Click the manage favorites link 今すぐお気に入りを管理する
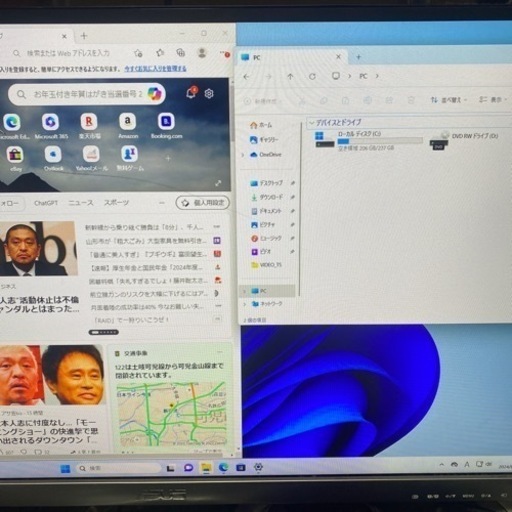The height and width of the screenshot is (512, 512). coord(155,69)
